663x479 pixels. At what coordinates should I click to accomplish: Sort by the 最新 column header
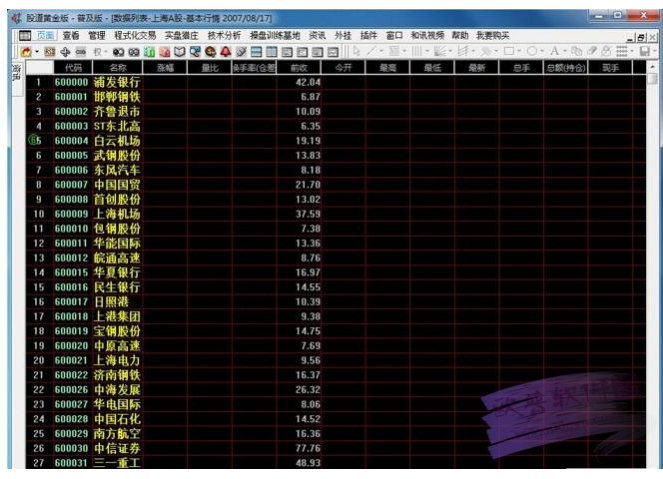(477, 68)
